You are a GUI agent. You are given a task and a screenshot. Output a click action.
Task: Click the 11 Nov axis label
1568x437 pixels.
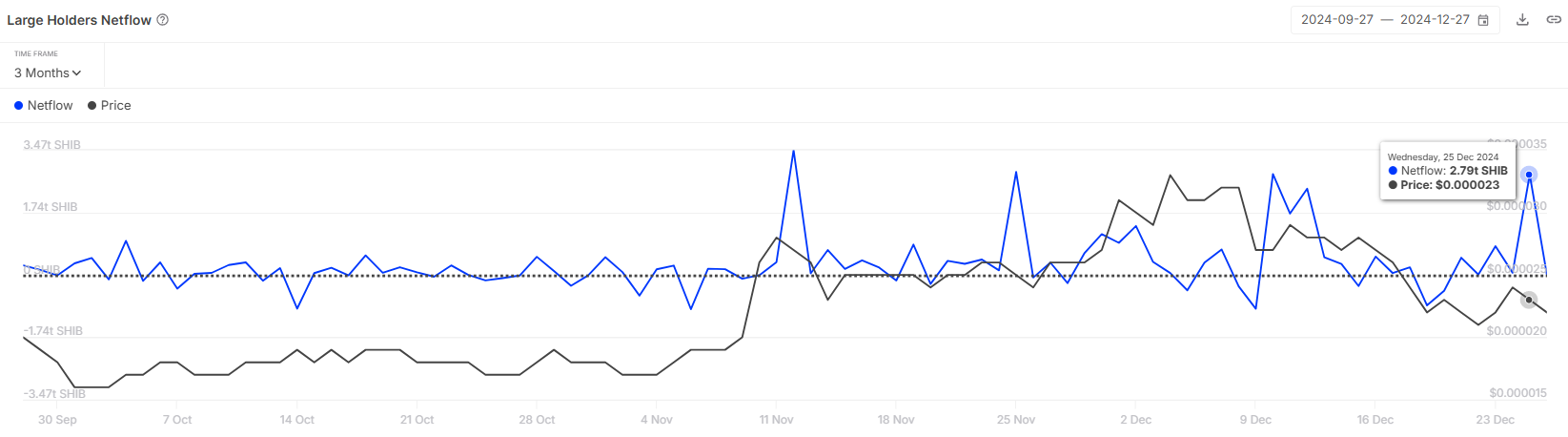(x=776, y=420)
